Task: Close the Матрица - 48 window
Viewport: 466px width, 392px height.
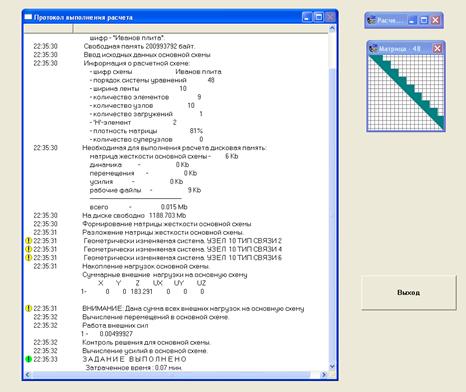Action: click(x=437, y=49)
